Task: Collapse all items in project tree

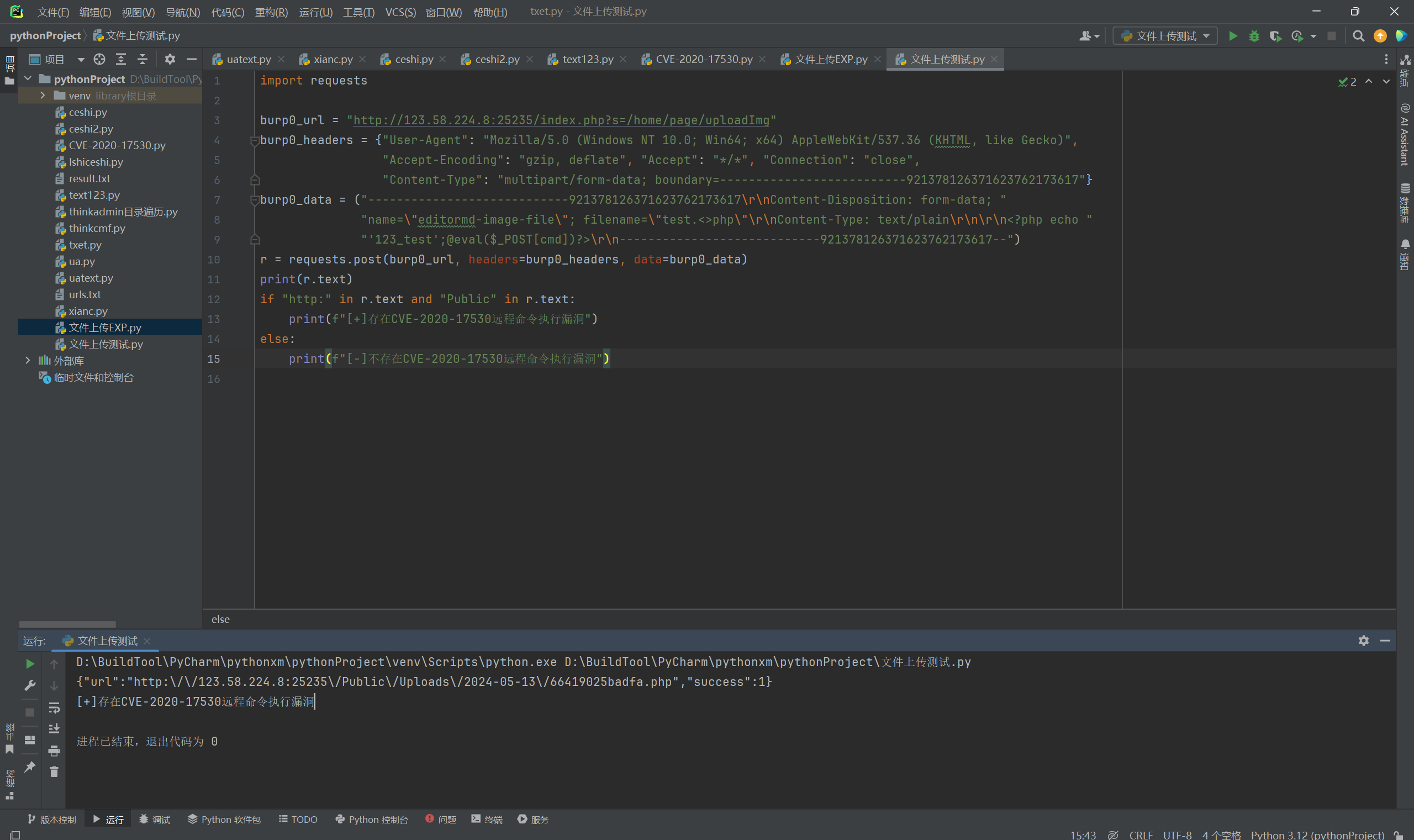Action: tap(143, 60)
